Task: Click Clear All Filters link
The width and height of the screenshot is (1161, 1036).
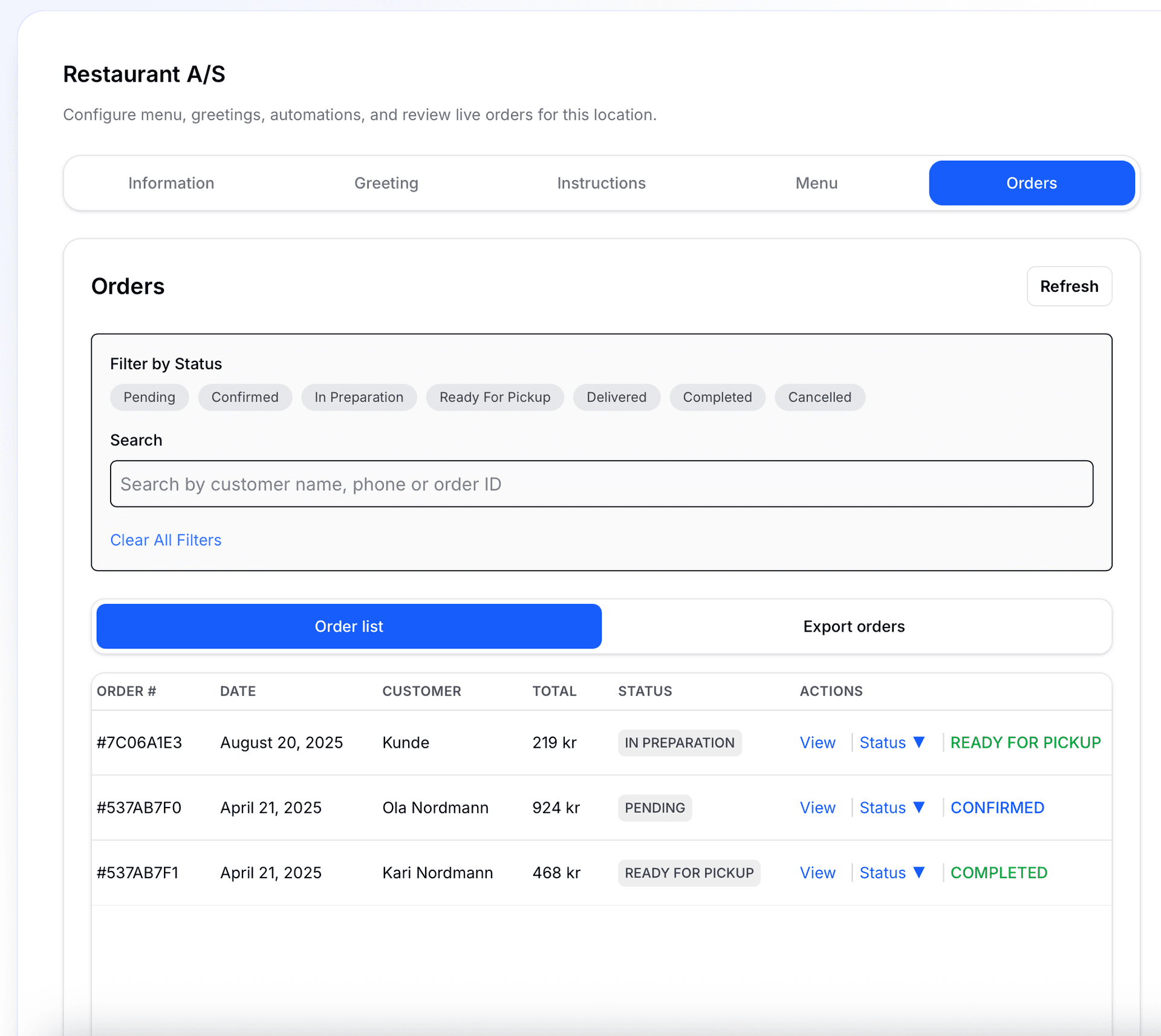Action: pos(166,540)
